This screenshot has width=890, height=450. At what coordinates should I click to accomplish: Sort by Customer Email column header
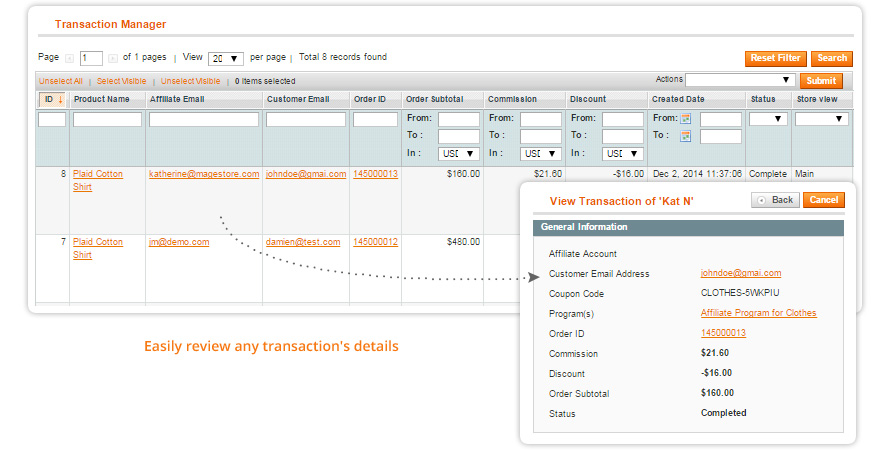[x=298, y=99]
